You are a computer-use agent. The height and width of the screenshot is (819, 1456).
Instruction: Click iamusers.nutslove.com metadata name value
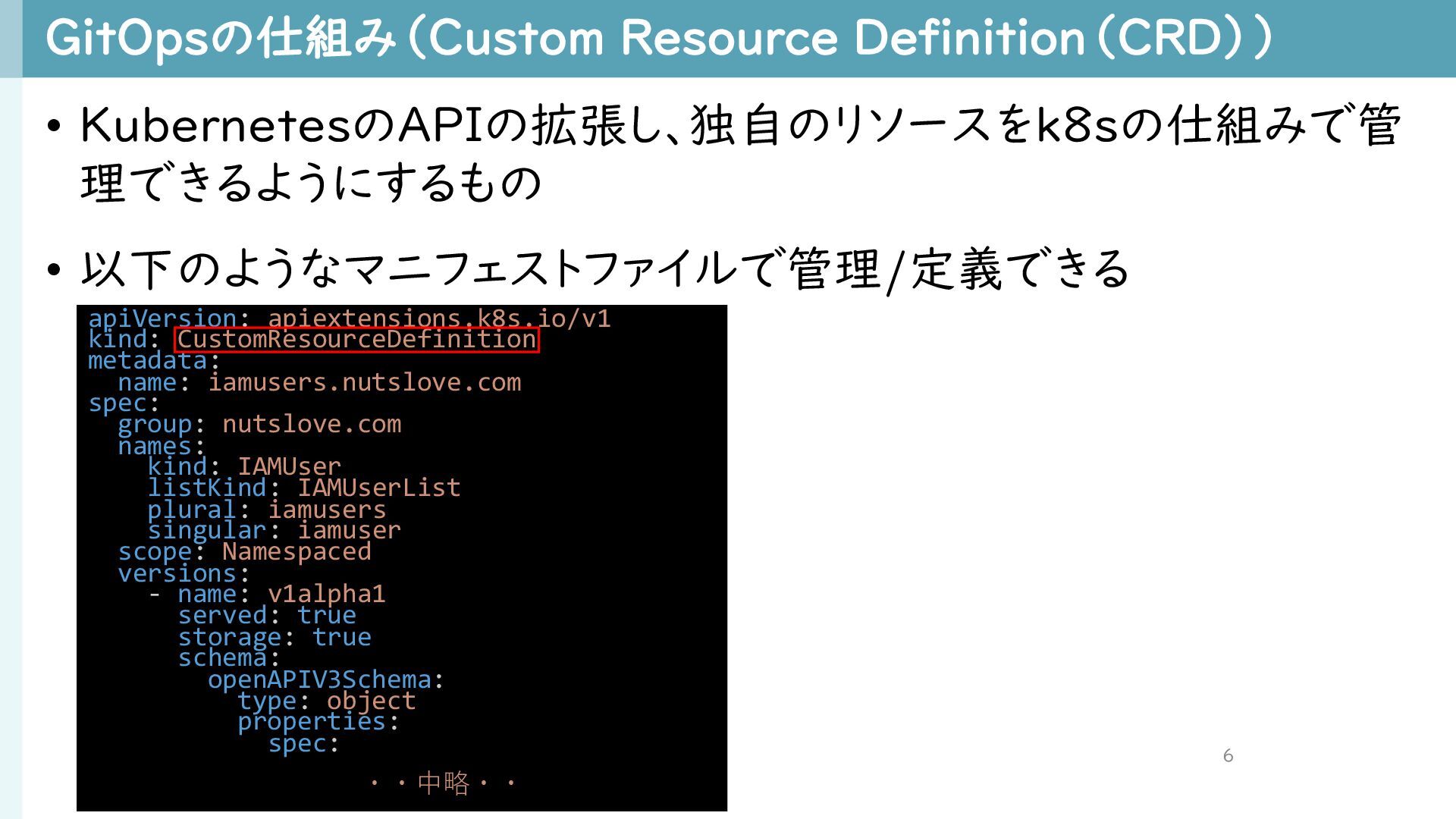tap(364, 382)
